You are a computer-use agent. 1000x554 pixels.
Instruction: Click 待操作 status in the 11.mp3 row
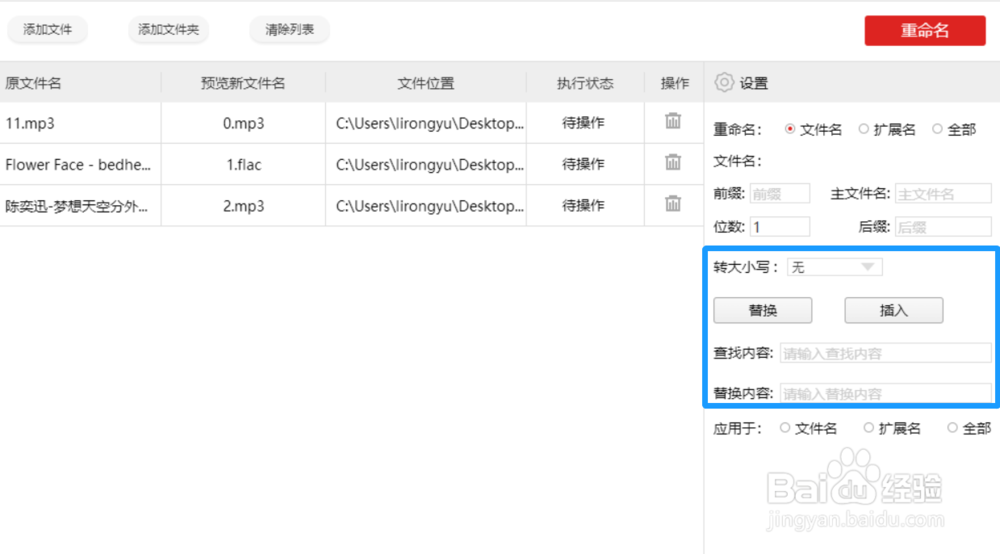[x=583, y=122]
